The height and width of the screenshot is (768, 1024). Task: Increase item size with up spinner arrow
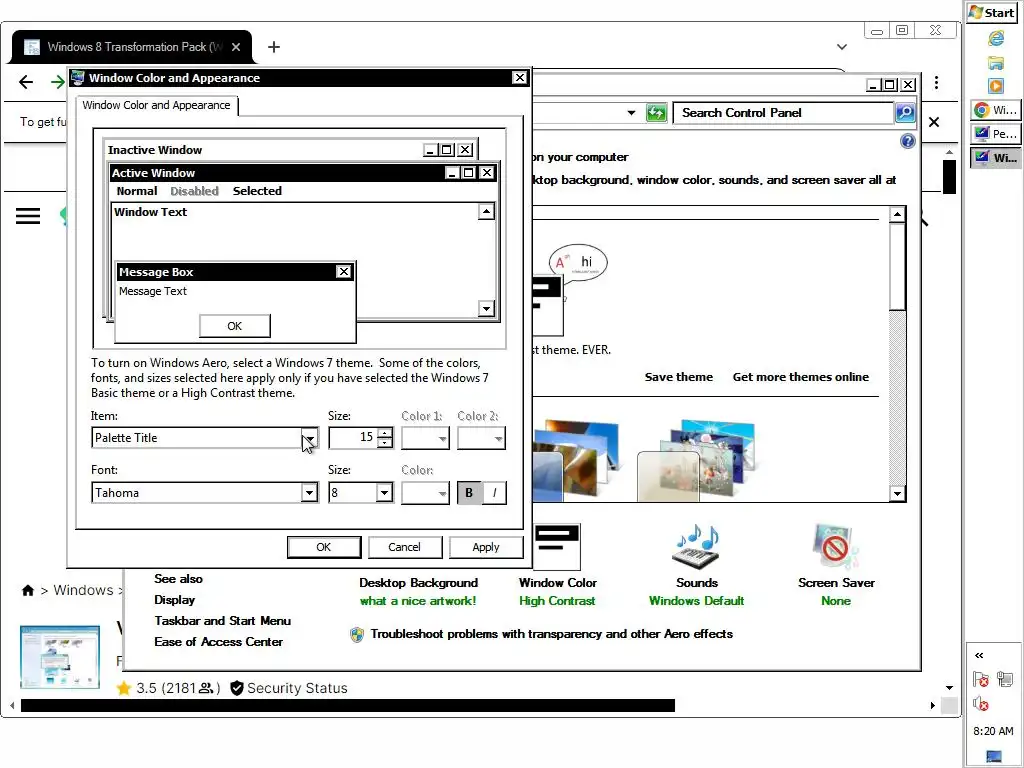[385, 433]
